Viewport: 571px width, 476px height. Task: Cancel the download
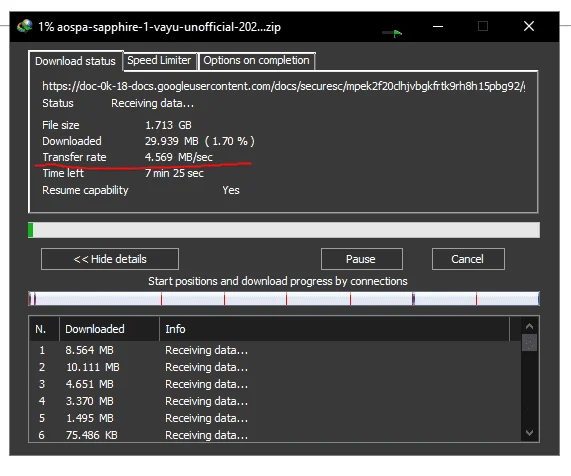point(468,259)
